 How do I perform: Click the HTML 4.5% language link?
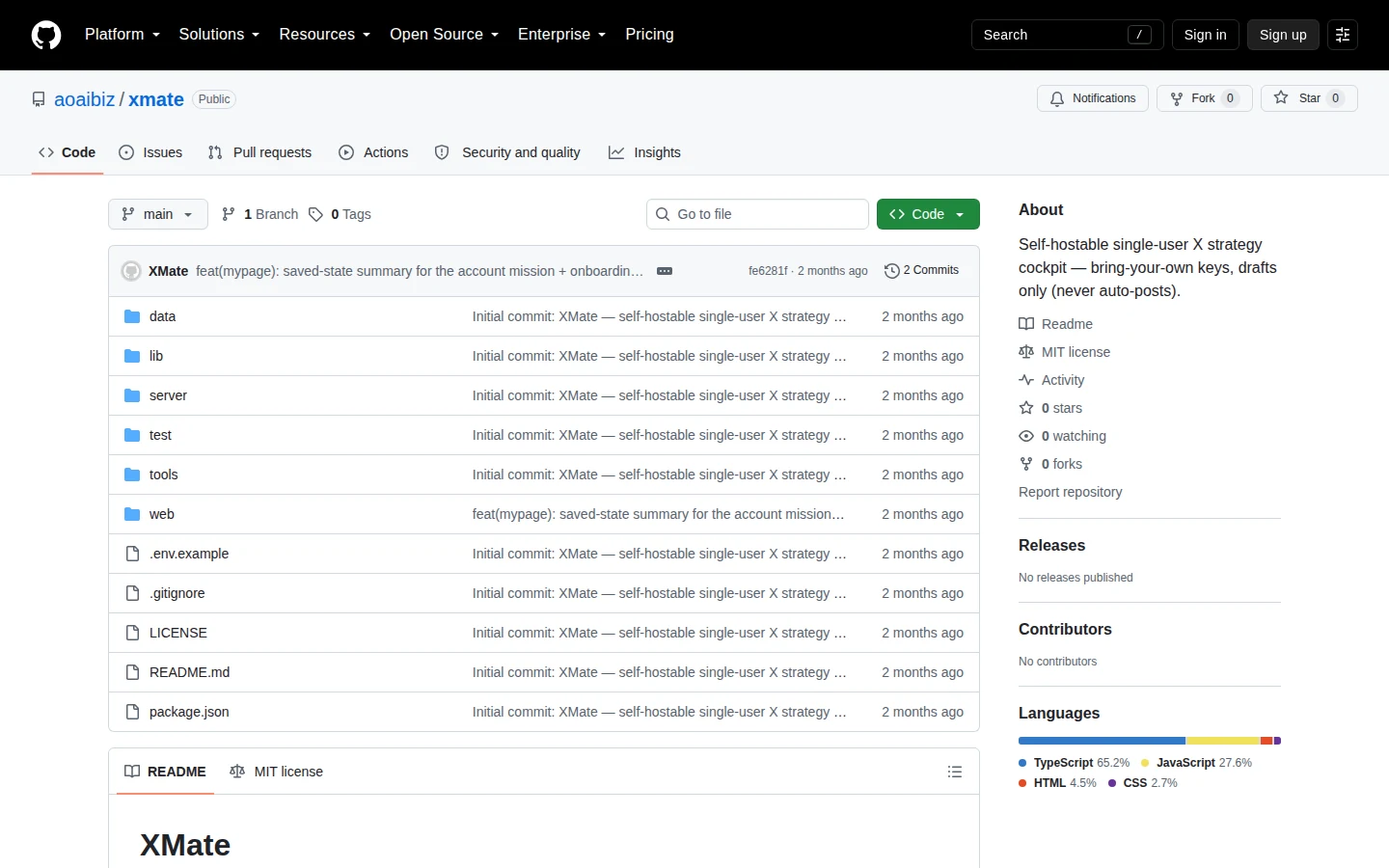click(1058, 783)
